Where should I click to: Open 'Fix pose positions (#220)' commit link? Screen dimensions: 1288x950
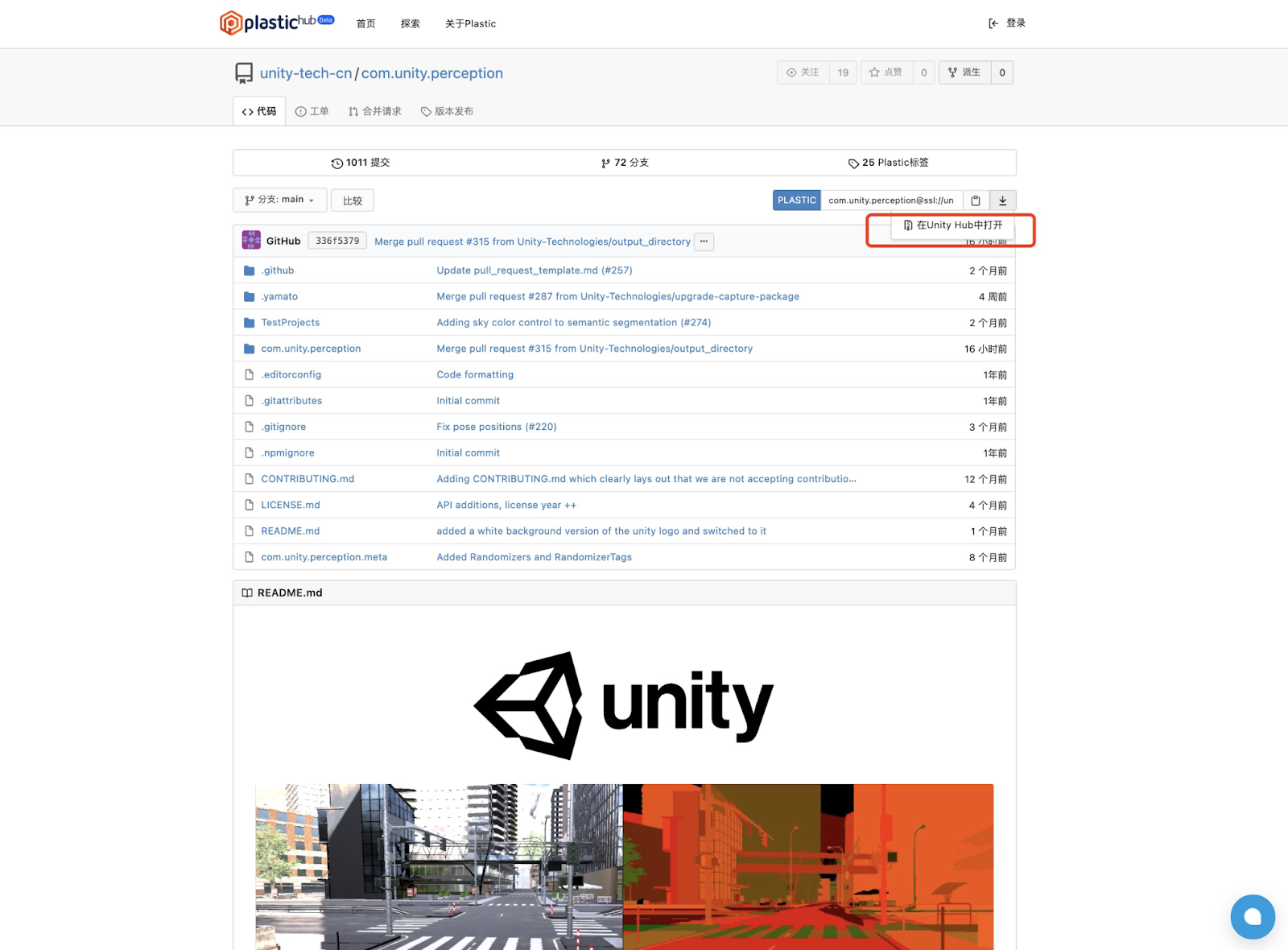tap(497, 427)
